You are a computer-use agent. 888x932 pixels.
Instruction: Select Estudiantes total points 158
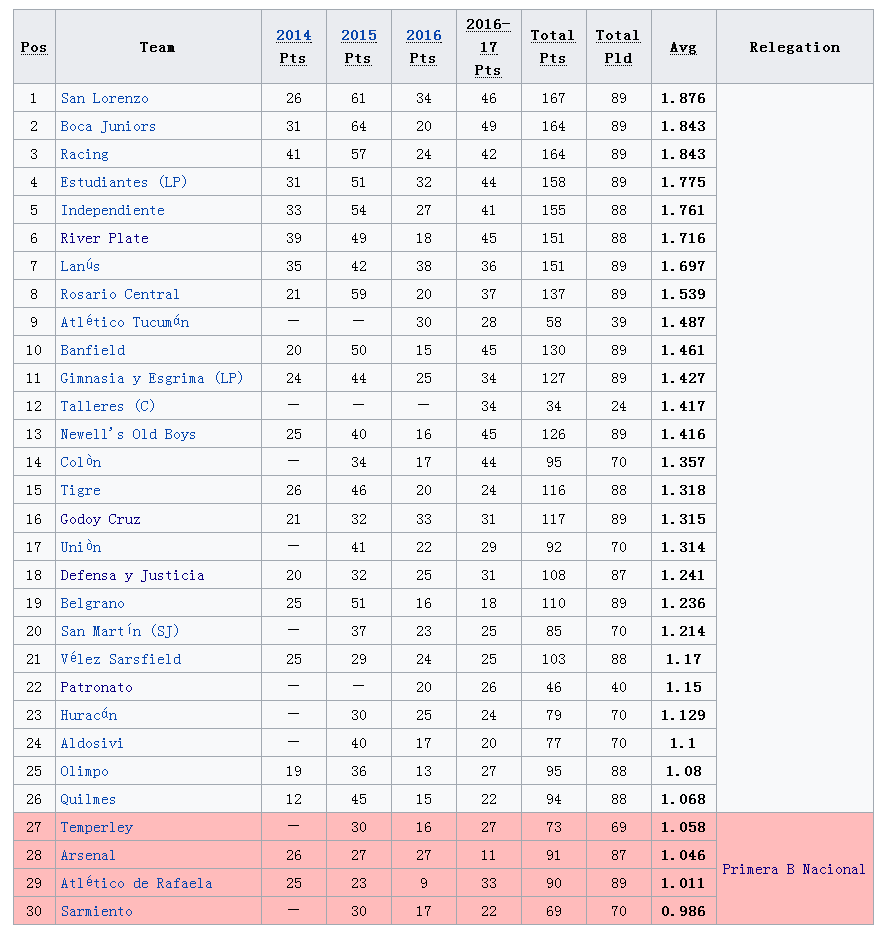tap(553, 182)
